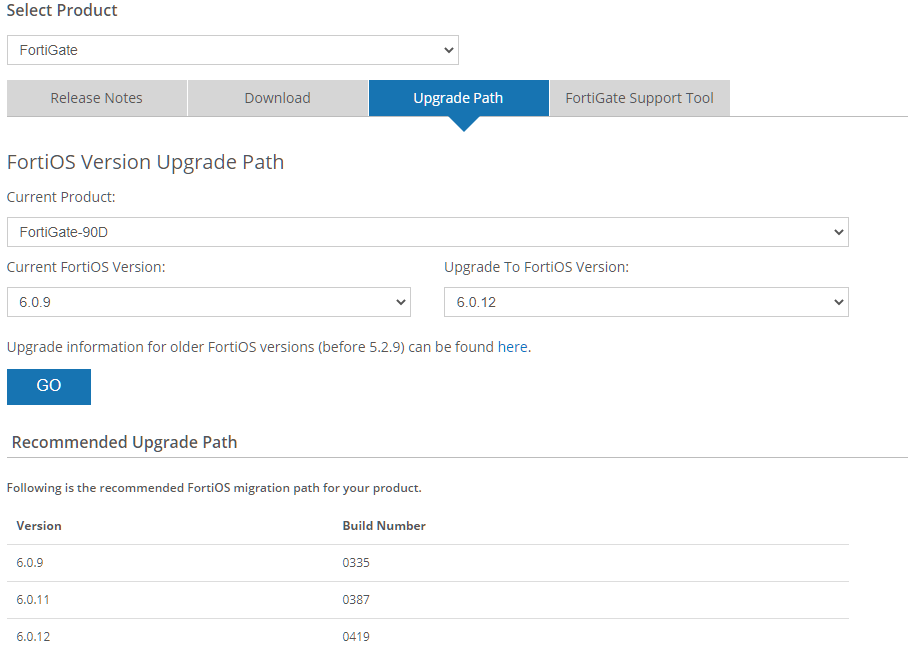The height and width of the screenshot is (647, 908).
Task: Click build number 0335
Action: [x=356, y=562]
